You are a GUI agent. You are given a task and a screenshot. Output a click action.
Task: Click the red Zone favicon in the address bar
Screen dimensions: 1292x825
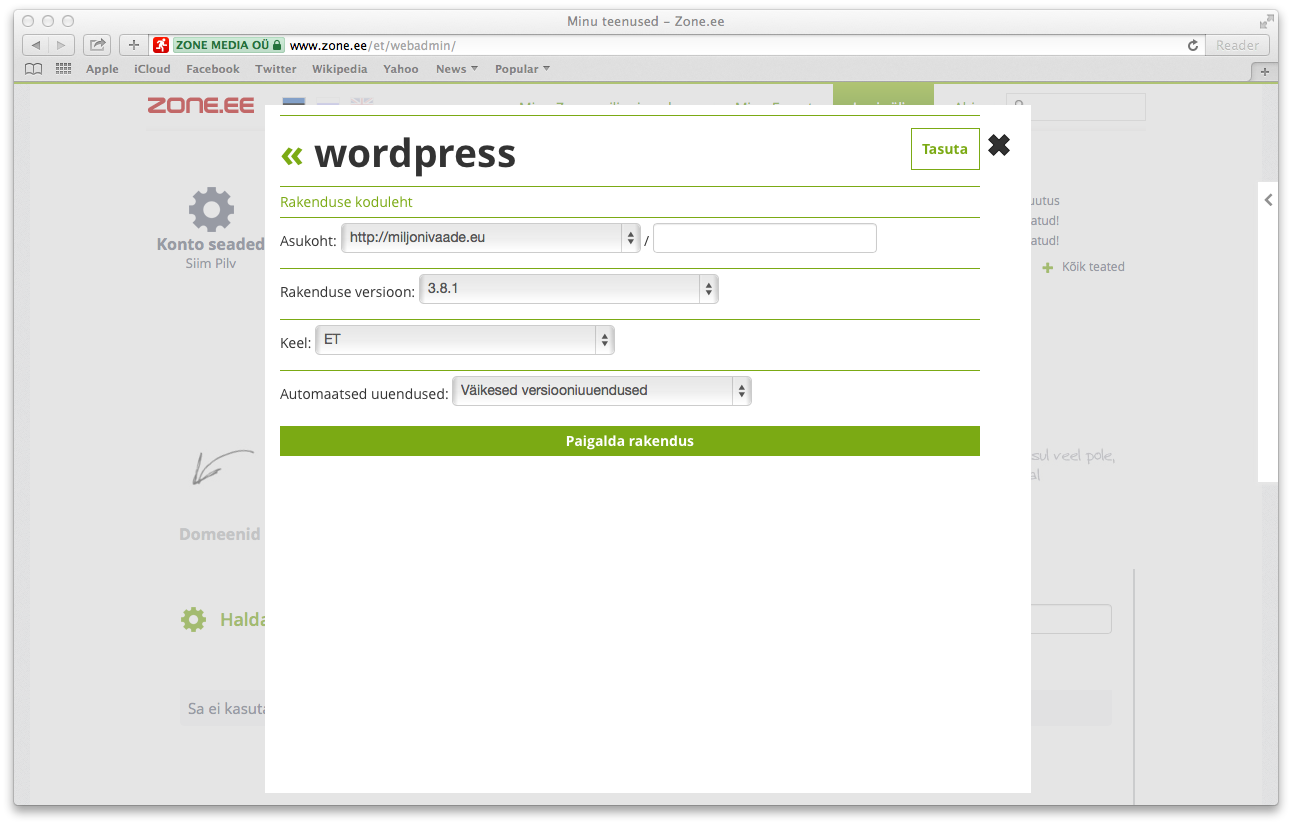click(161, 45)
